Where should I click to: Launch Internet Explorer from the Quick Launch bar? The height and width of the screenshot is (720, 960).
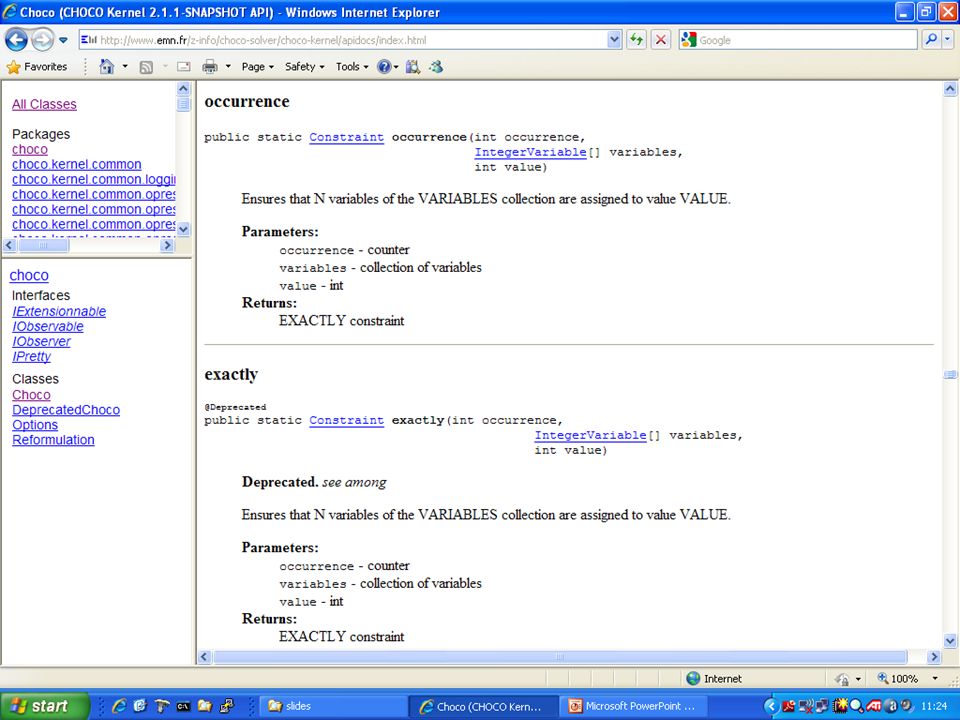coord(119,706)
